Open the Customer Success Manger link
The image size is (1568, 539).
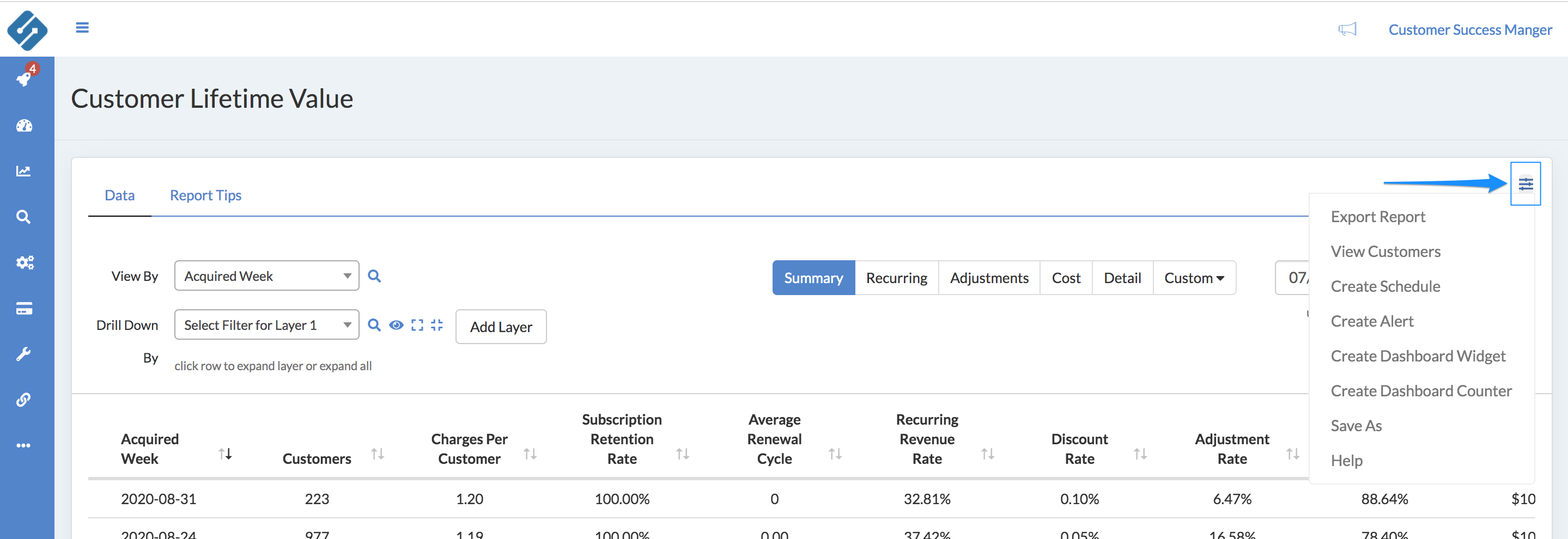click(x=1469, y=30)
